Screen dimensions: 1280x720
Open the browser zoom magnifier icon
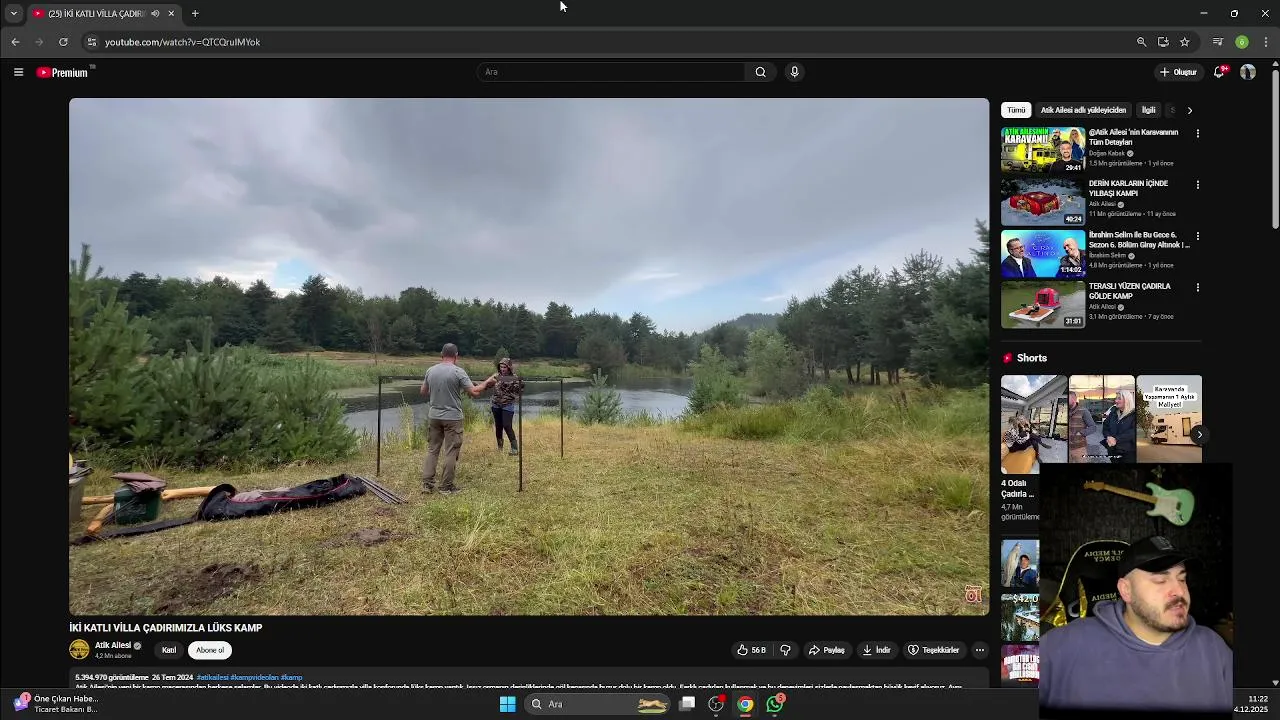coord(1141,42)
